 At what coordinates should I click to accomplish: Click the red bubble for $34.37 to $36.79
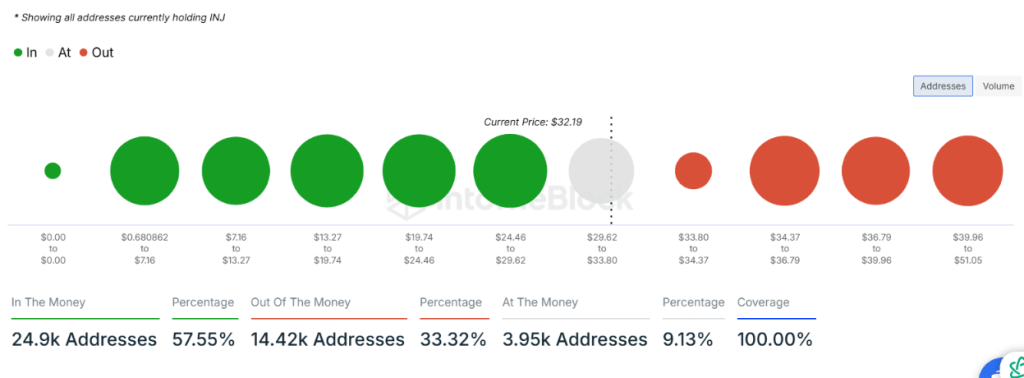[784, 171]
